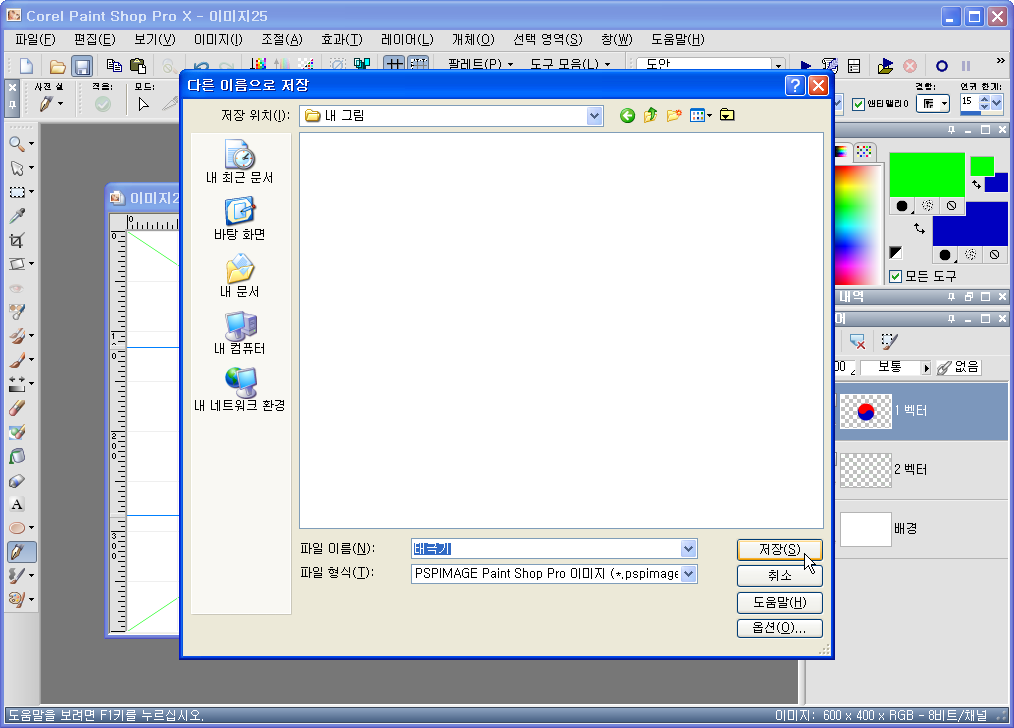The width and height of the screenshot is (1014, 728).
Task: Select the Dropper tool
Action: (17, 216)
